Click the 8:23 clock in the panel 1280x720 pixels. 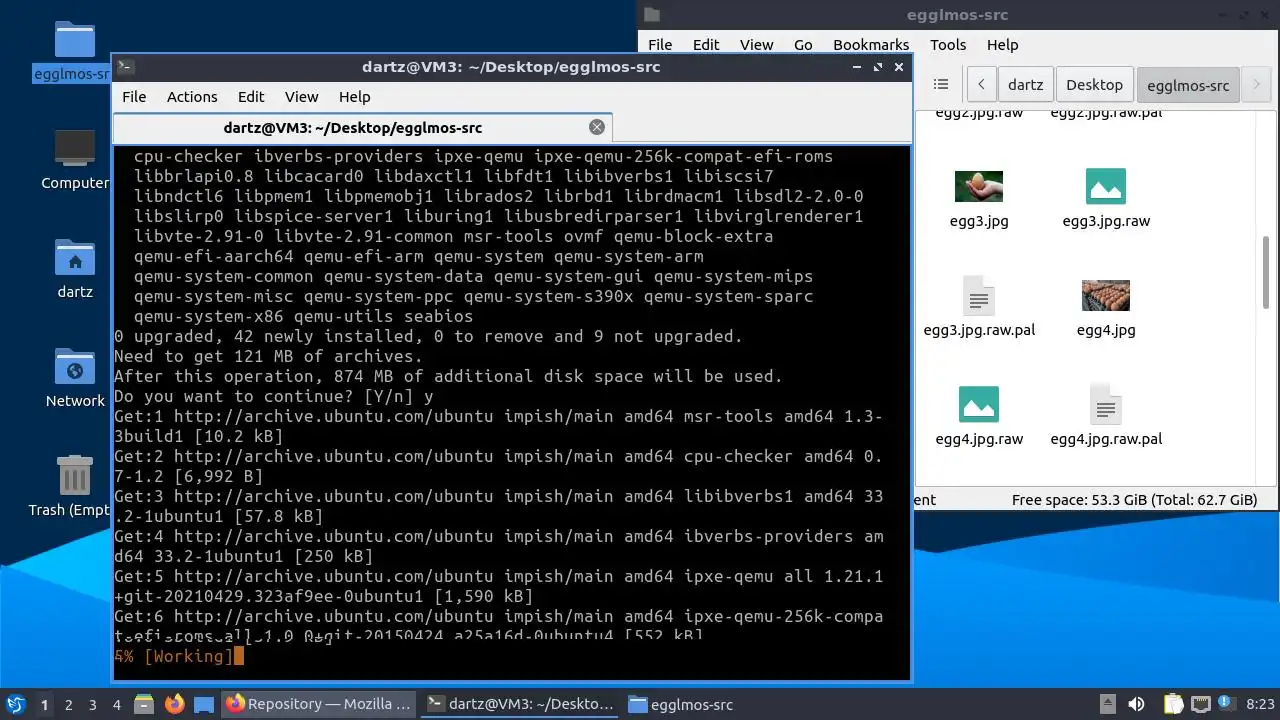click(x=1260, y=704)
